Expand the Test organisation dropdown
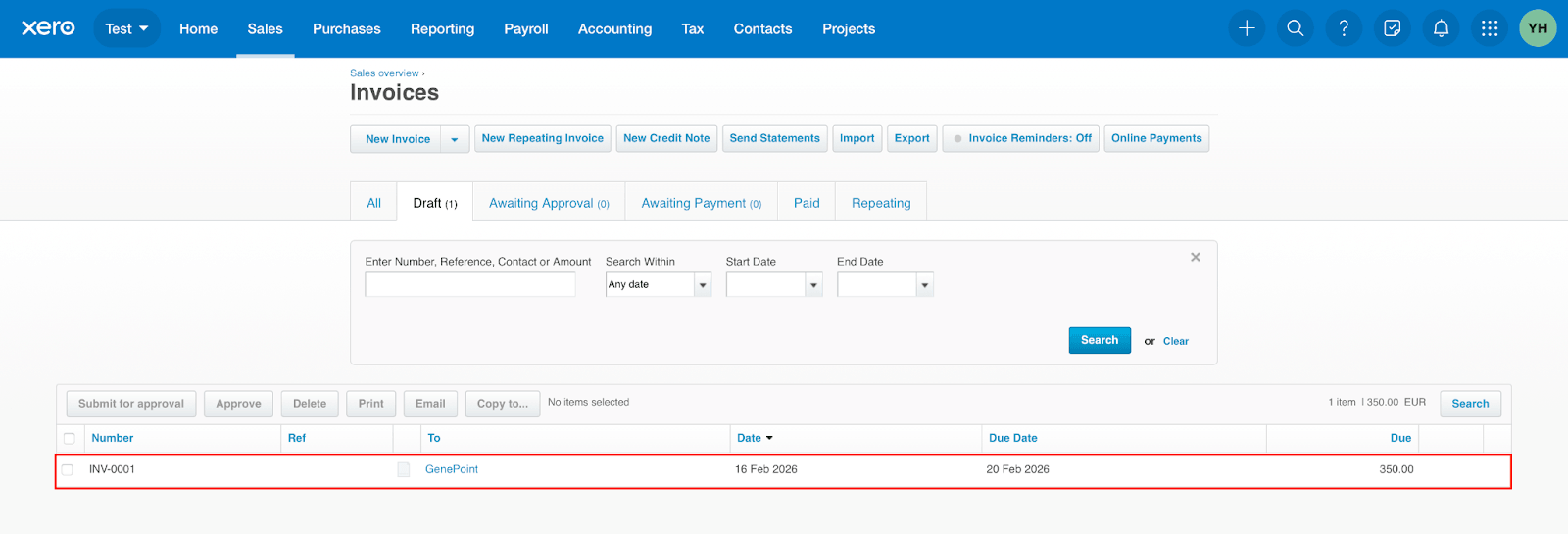The height and width of the screenshot is (534, 1568). (x=127, y=28)
